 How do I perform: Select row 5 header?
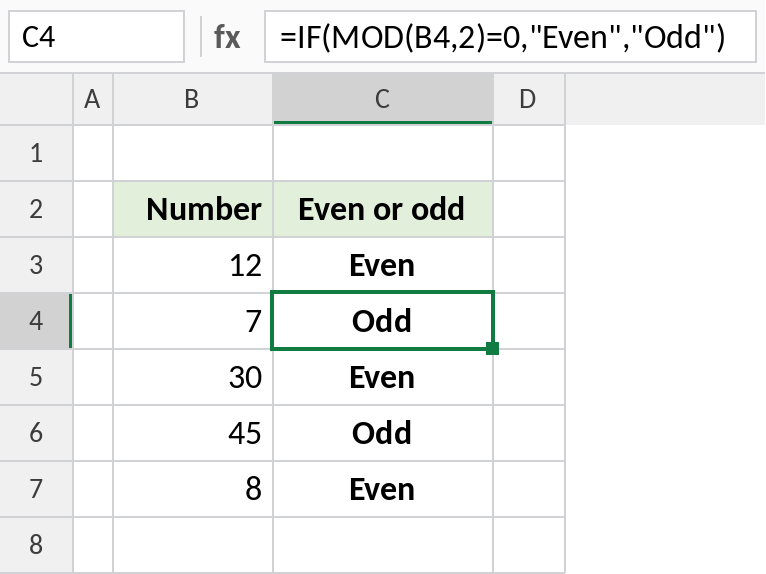click(36, 377)
